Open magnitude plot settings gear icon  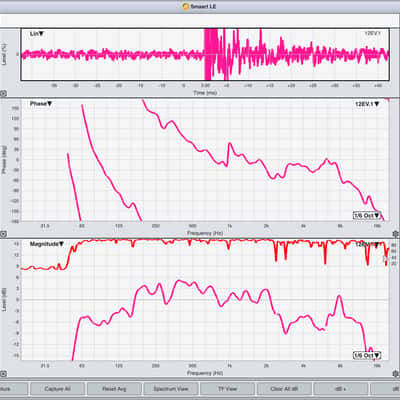coord(396,374)
